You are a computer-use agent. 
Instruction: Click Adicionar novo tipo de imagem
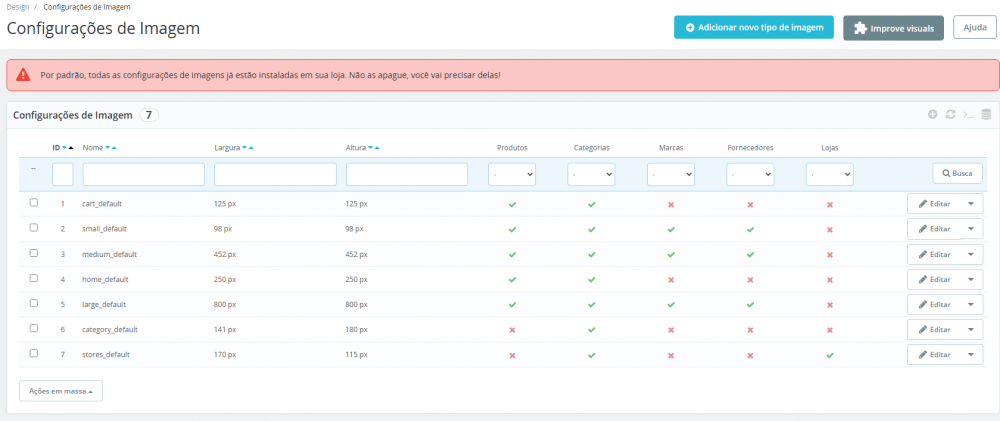(754, 27)
